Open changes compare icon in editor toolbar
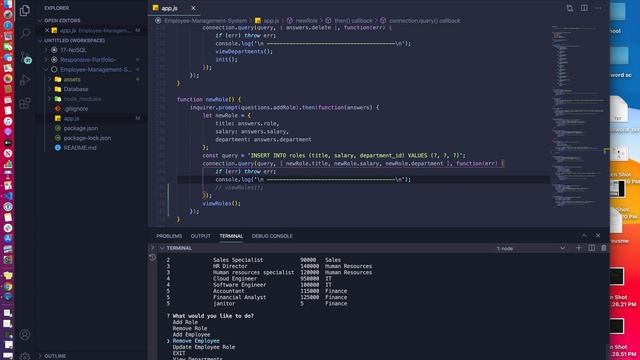640x360 pixels. (x=570, y=8)
